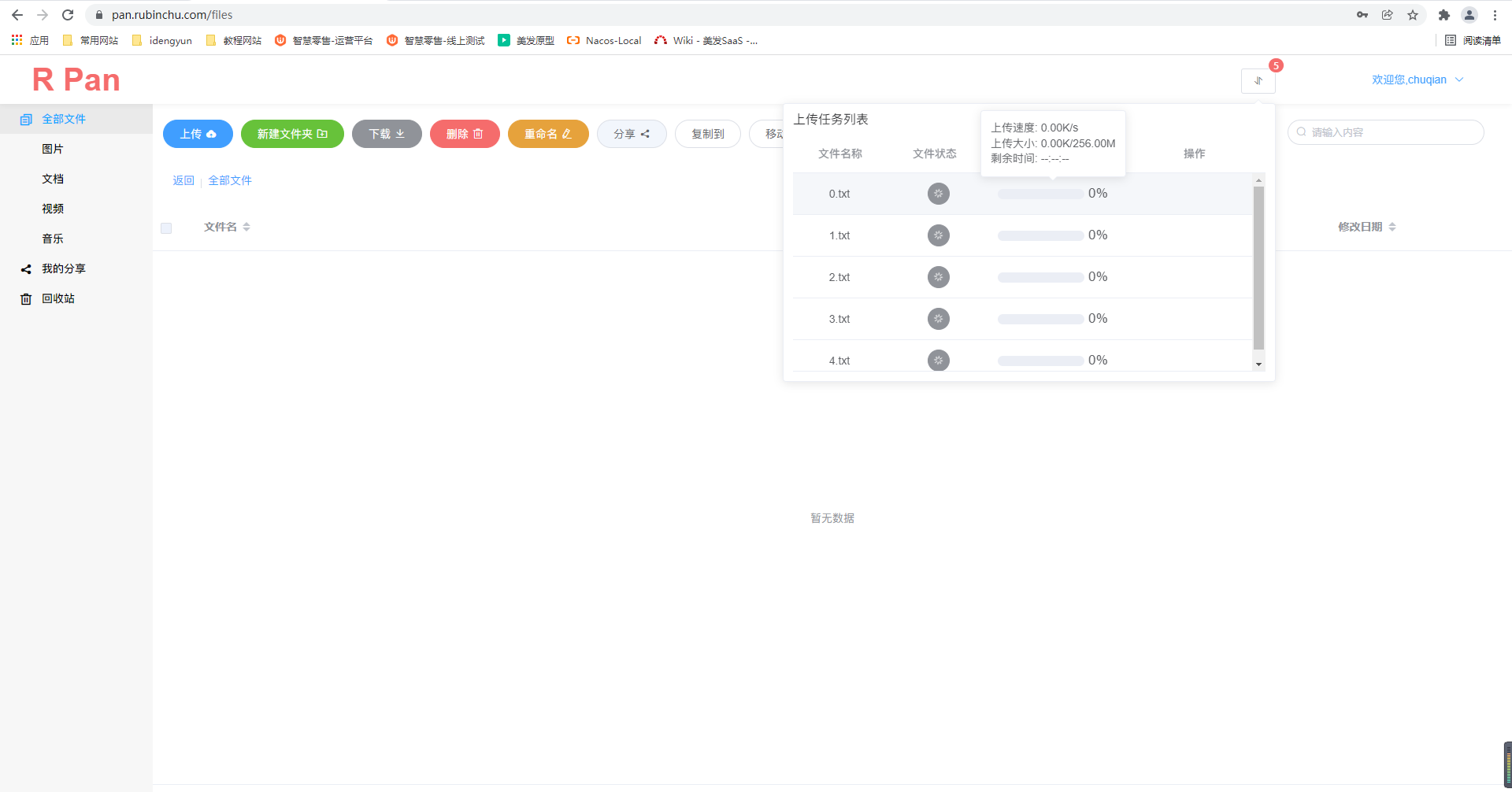Click the address bar URL
Image resolution: width=1512 pixels, height=792 pixels.
point(172,15)
